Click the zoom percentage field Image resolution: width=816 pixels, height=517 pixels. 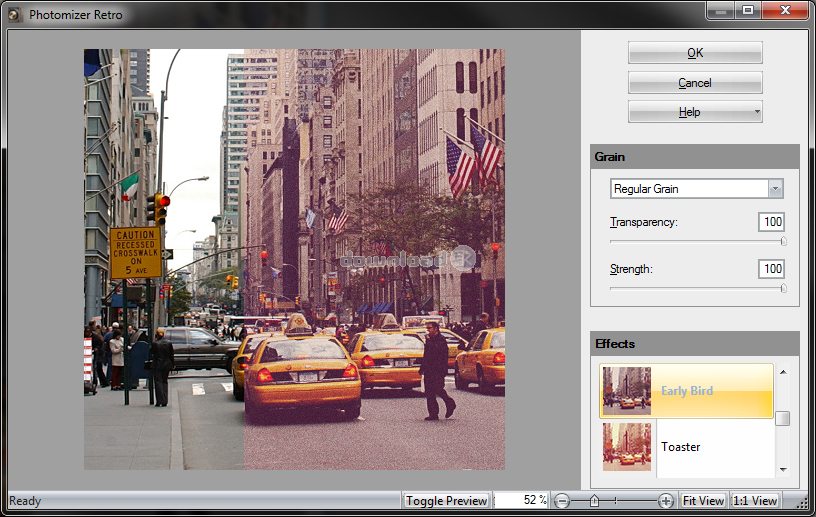[x=521, y=500]
